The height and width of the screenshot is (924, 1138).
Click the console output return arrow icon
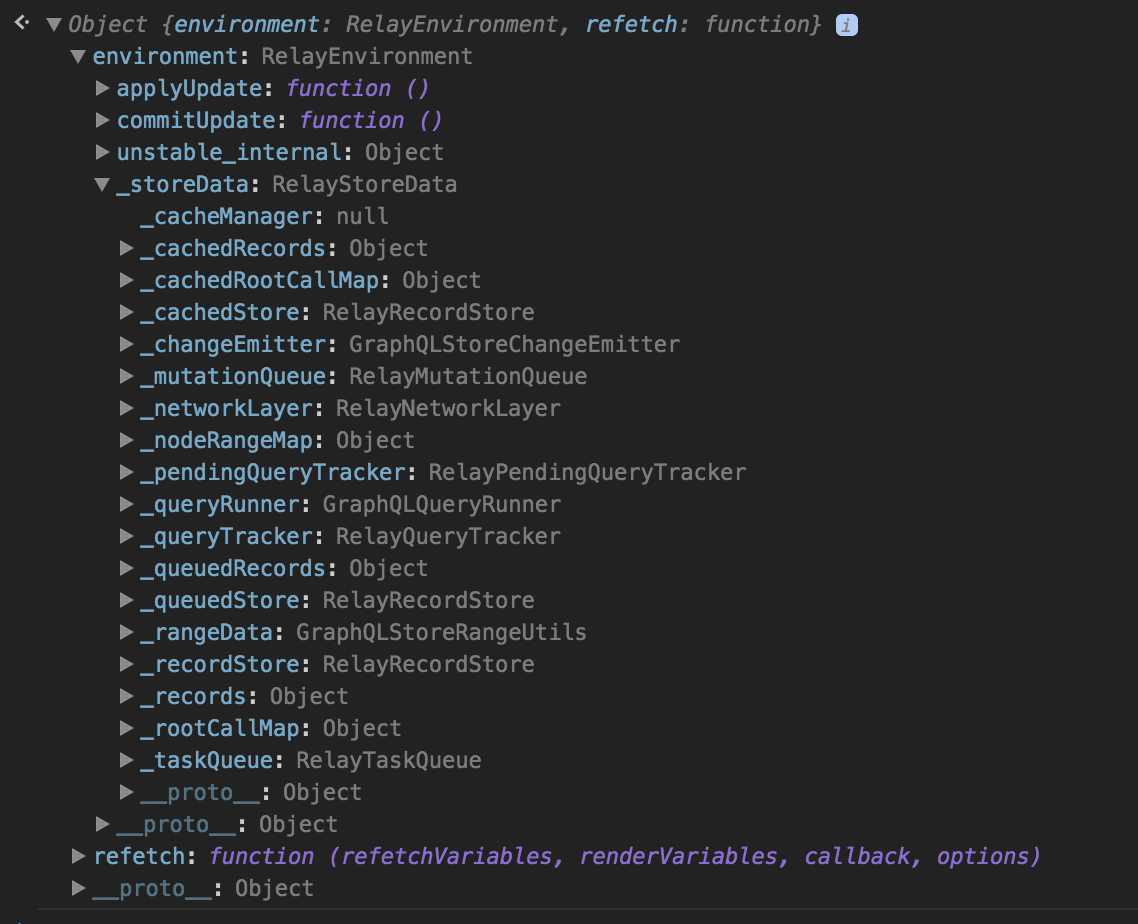(22, 23)
